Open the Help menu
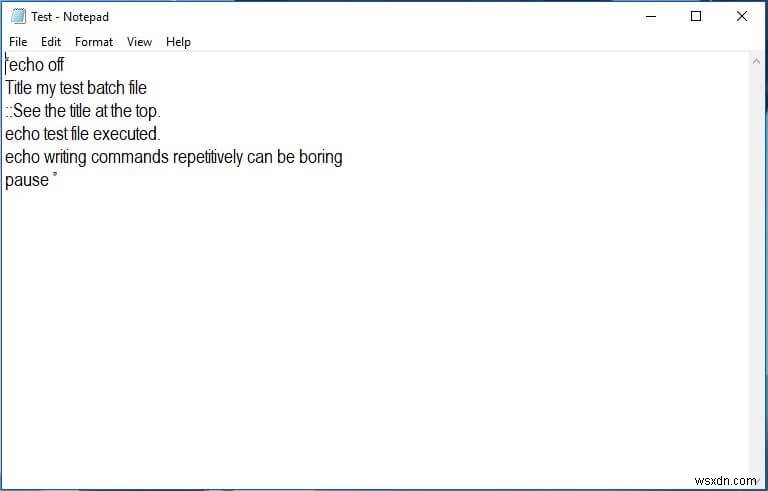The width and height of the screenshot is (768, 491). [178, 42]
